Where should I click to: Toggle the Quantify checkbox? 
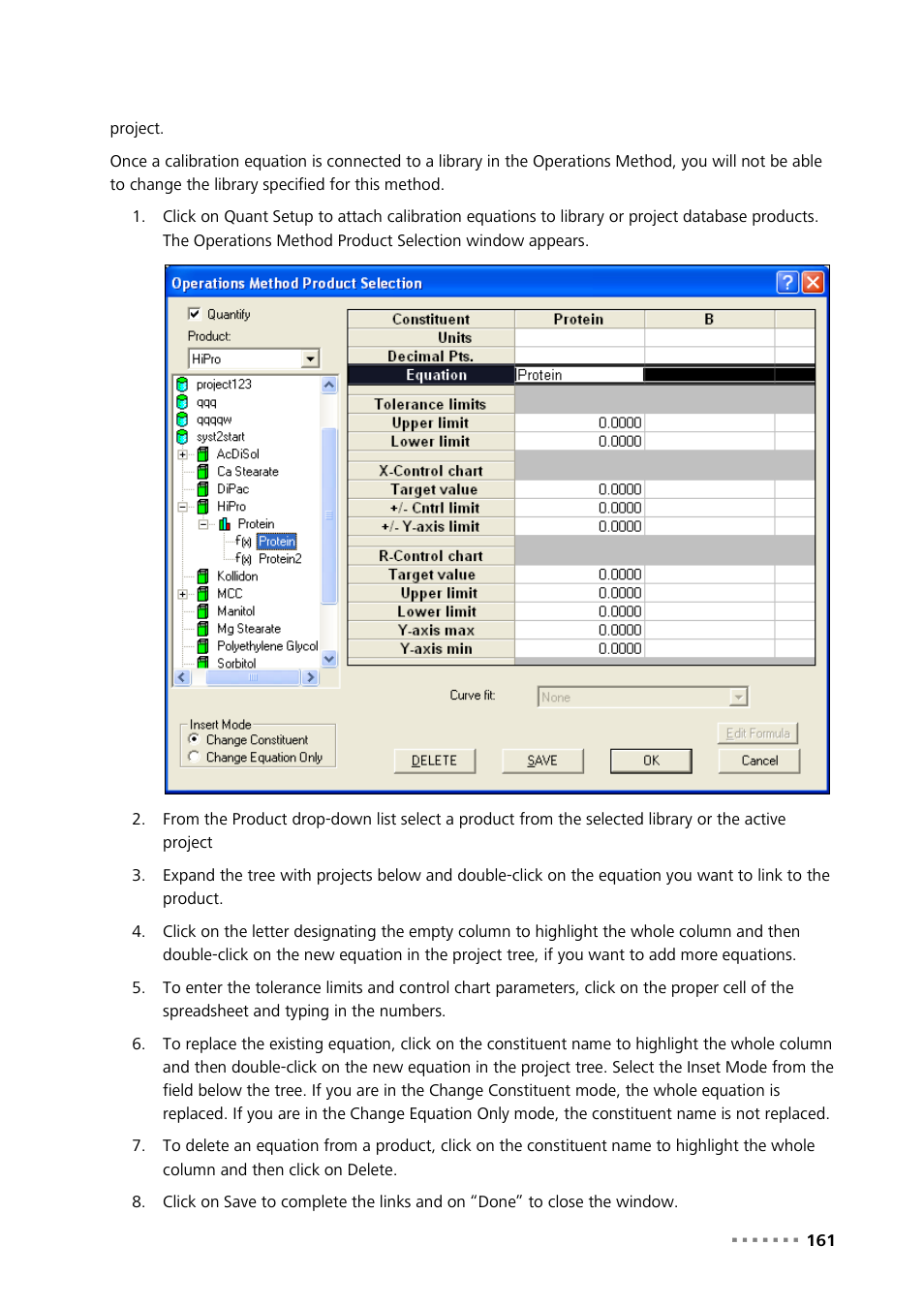tap(194, 314)
